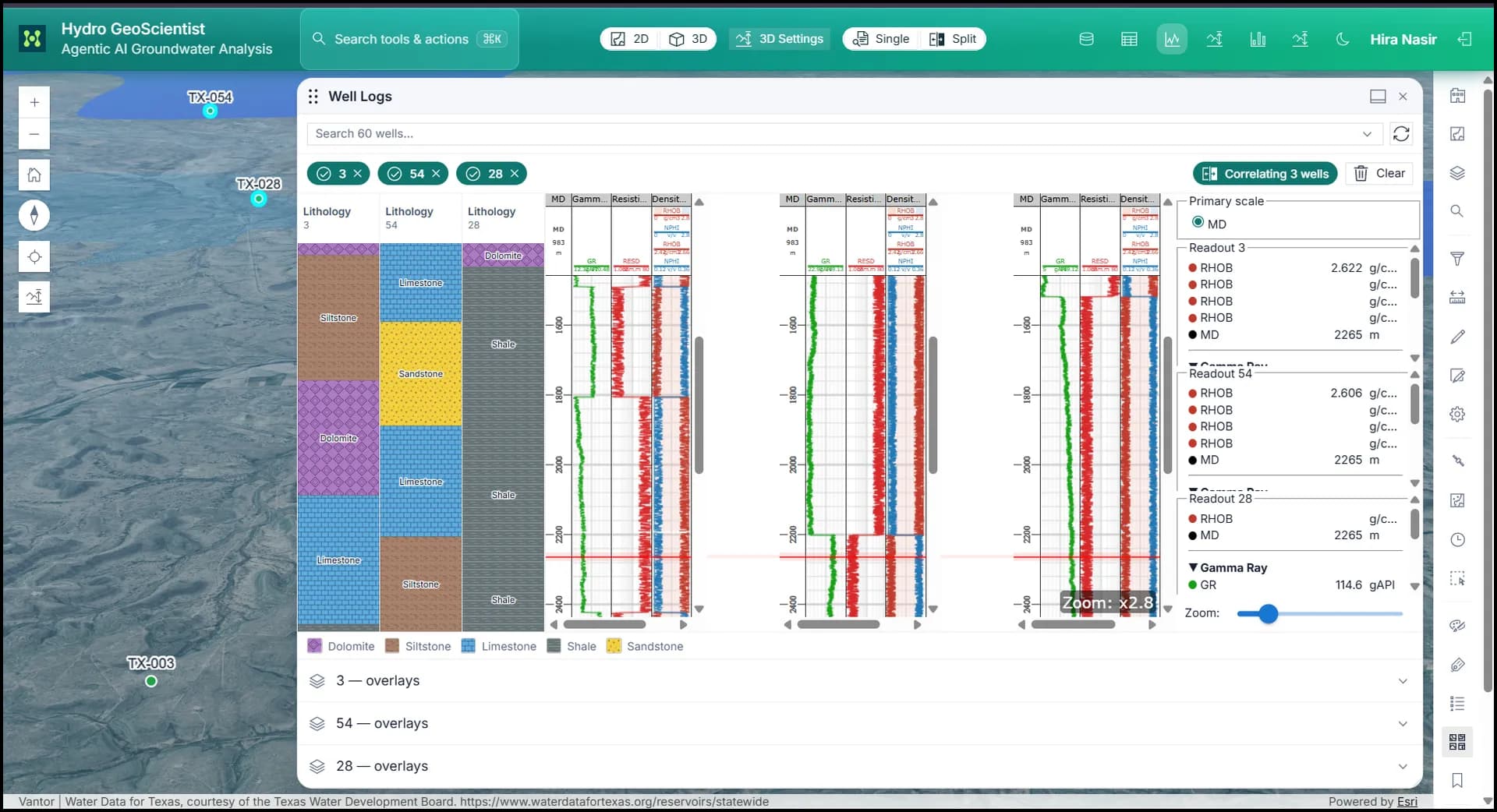1497x812 pixels.
Task: Click the Resisti... track header of first log
Action: (x=631, y=199)
